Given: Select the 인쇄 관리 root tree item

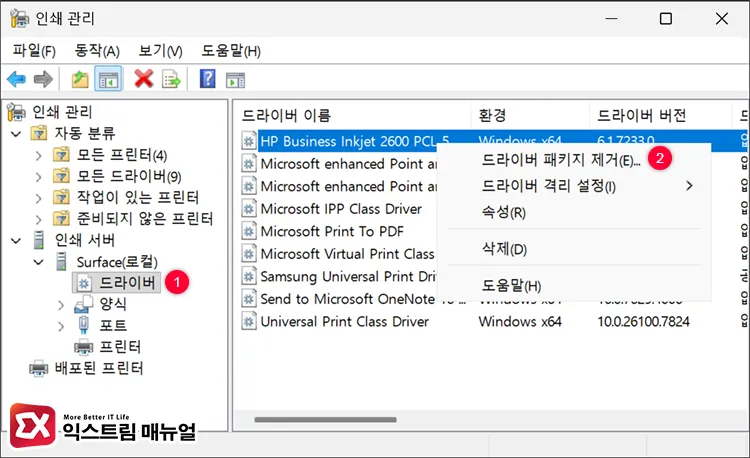Looking at the screenshot, I should click(62, 112).
